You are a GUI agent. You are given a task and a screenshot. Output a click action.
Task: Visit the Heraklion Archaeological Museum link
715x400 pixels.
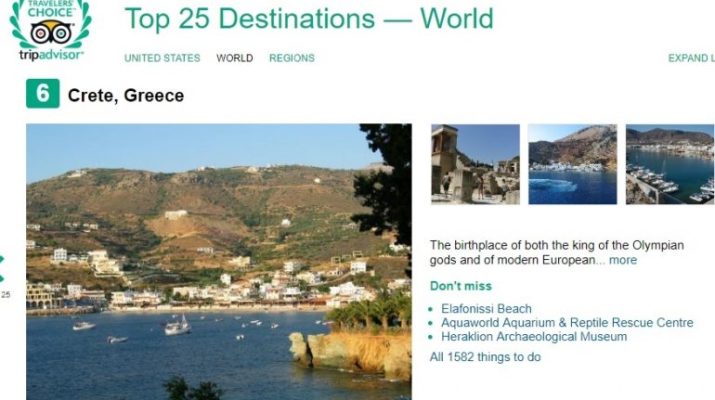(x=534, y=337)
